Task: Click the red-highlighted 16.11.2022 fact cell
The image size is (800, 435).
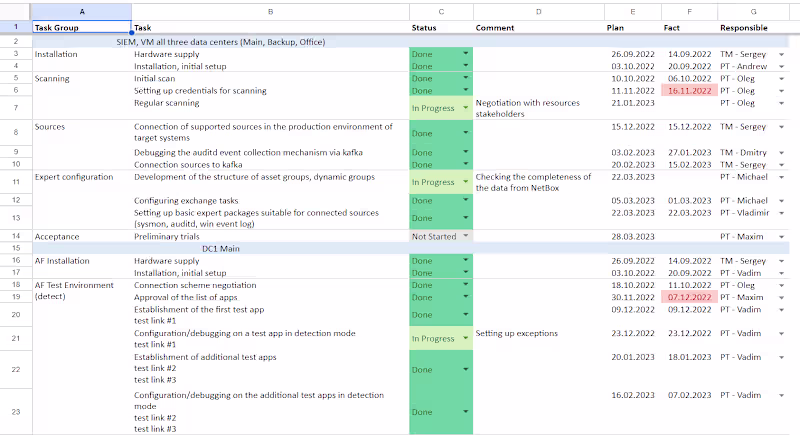Action: [x=687, y=90]
